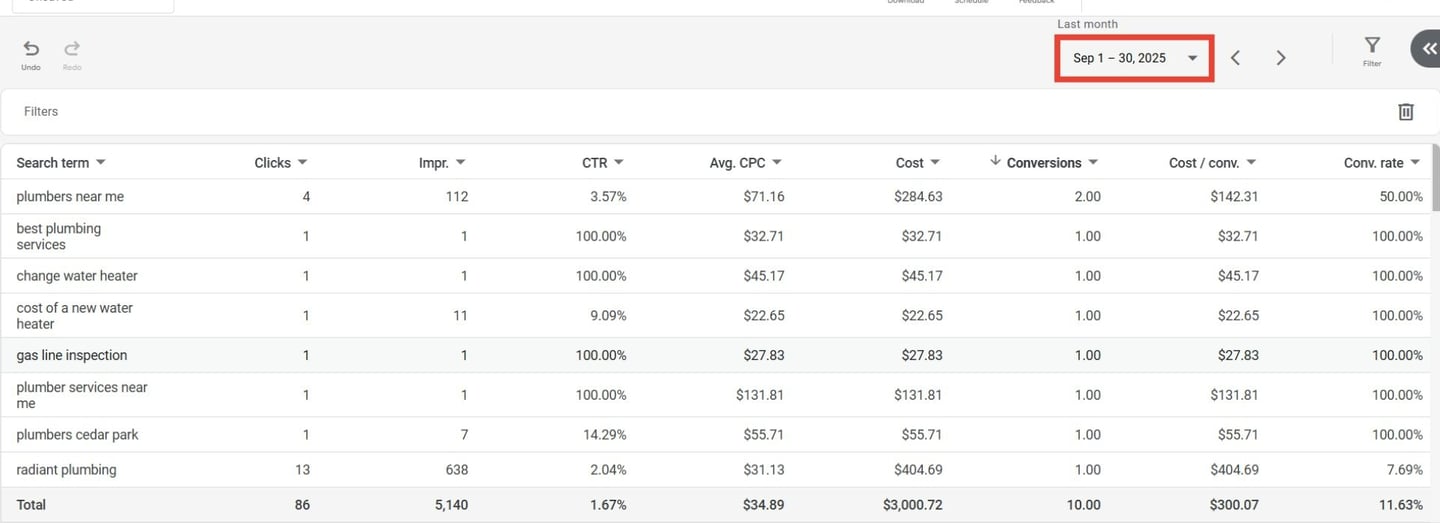
Task: Go to the previous date period arrow
Action: point(1235,58)
